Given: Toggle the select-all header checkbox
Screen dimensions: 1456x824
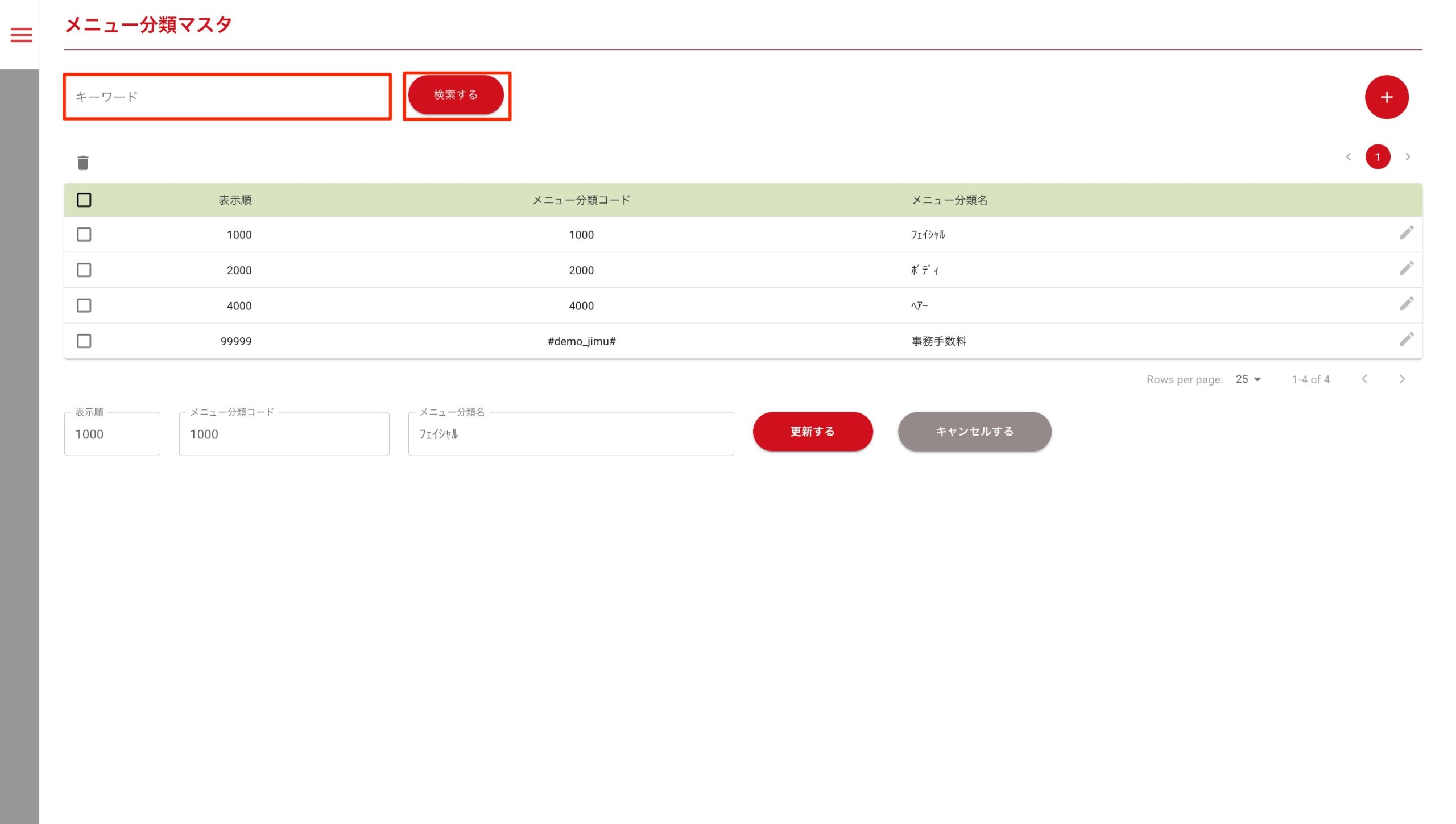Looking at the screenshot, I should [x=84, y=200].
